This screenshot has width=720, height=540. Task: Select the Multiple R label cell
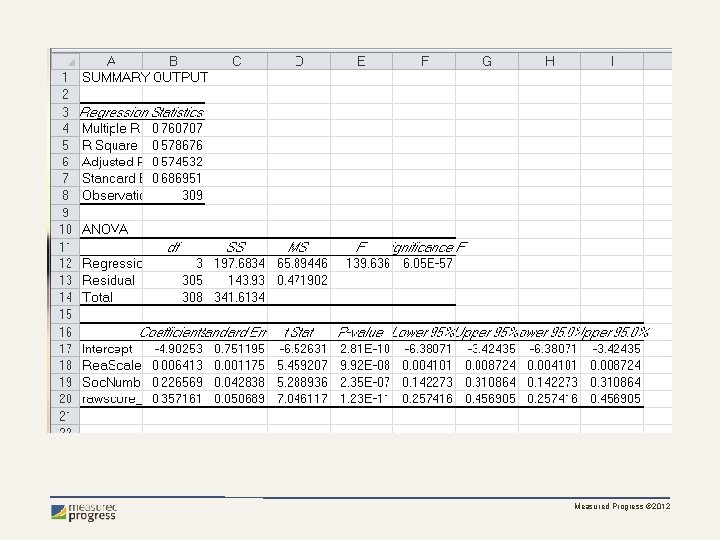point(111,129)
